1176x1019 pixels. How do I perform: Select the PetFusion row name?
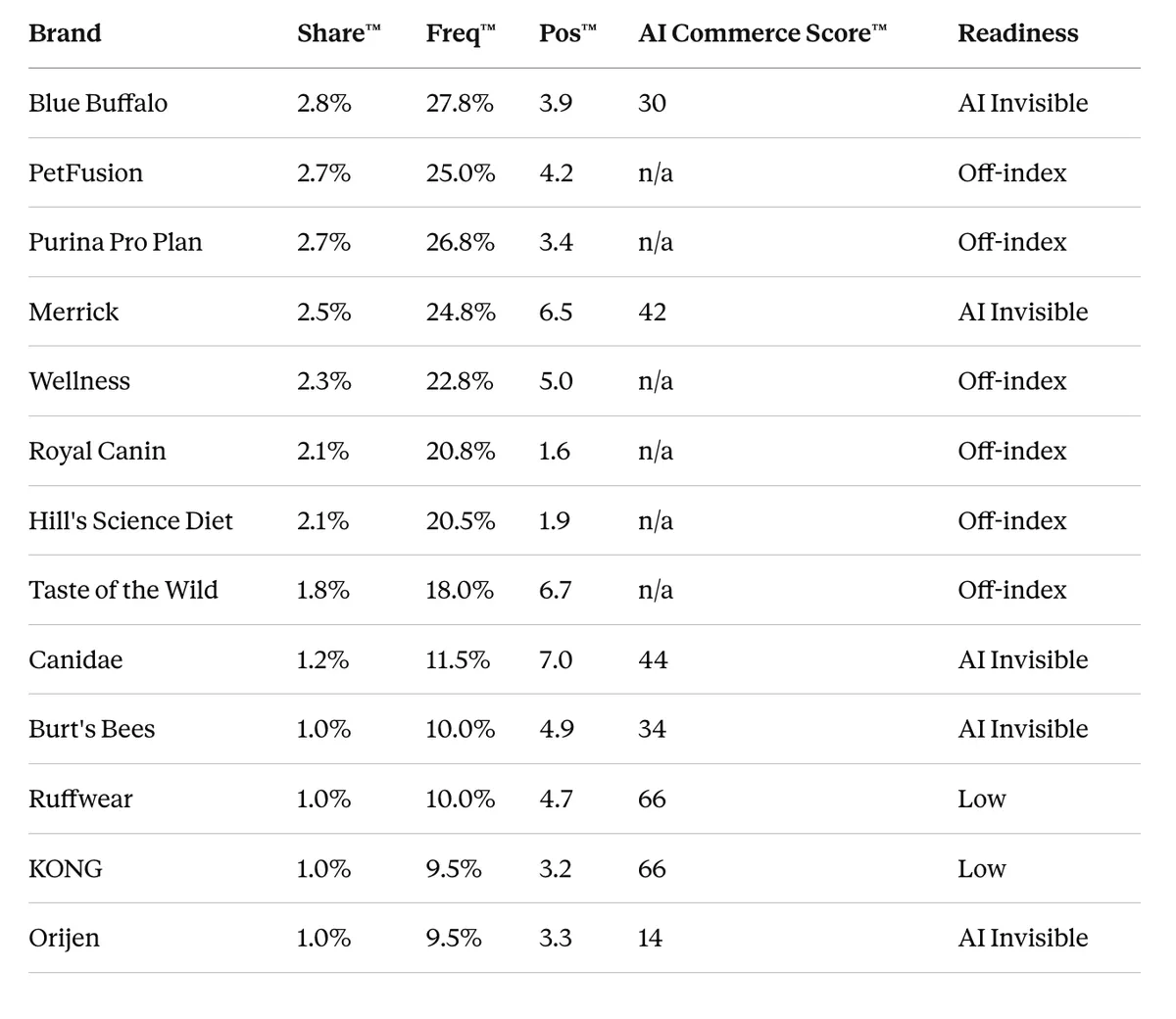(x=85, y=172)
